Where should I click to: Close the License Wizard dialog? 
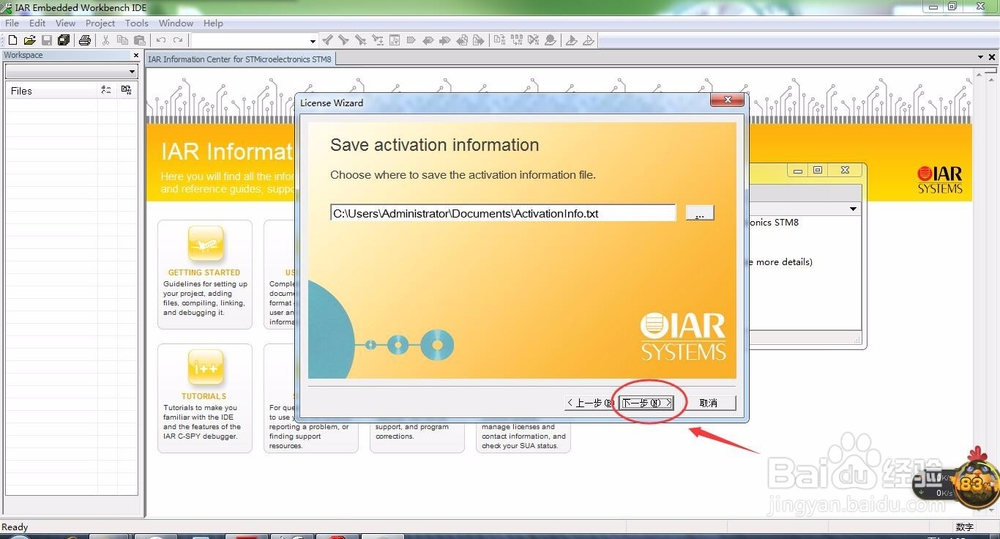(727, 100)
